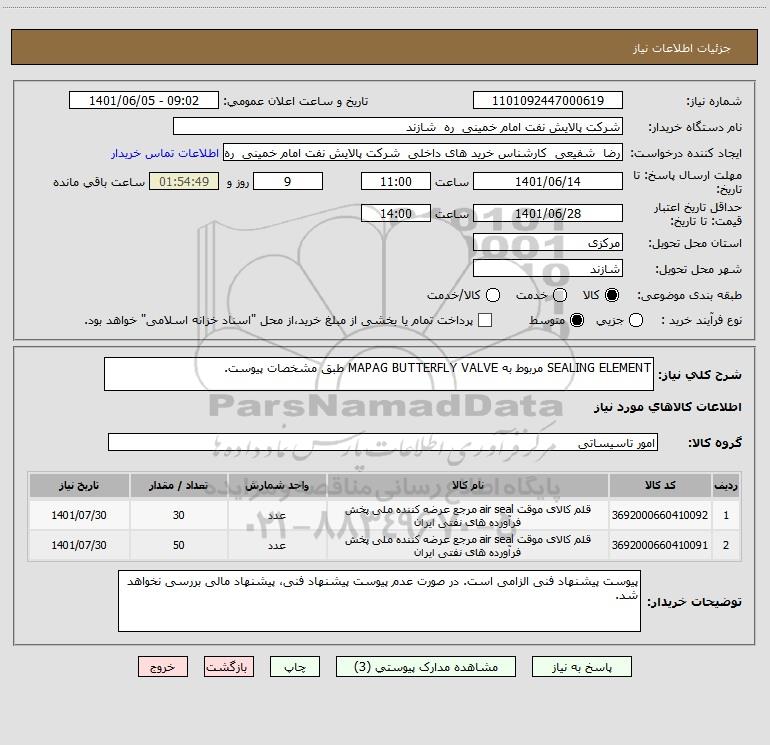Select the متوسط purchase type radio
The width and height of the screenshot is (770, 745).
[x=577, y=320]
